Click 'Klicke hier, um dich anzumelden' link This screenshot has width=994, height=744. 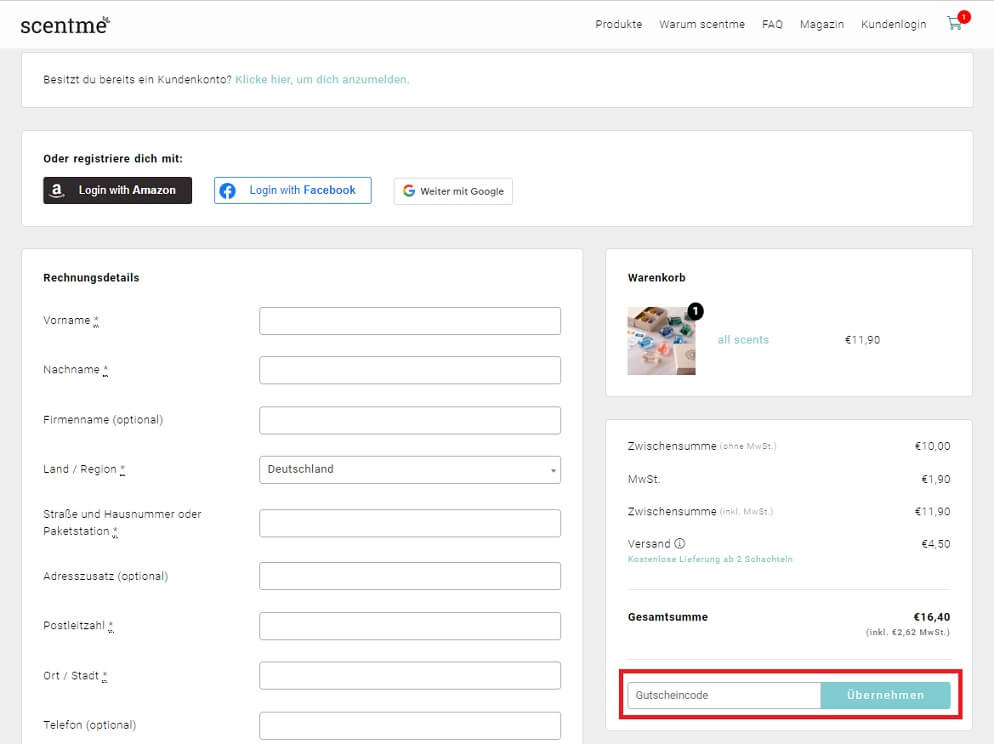[322, 79]
